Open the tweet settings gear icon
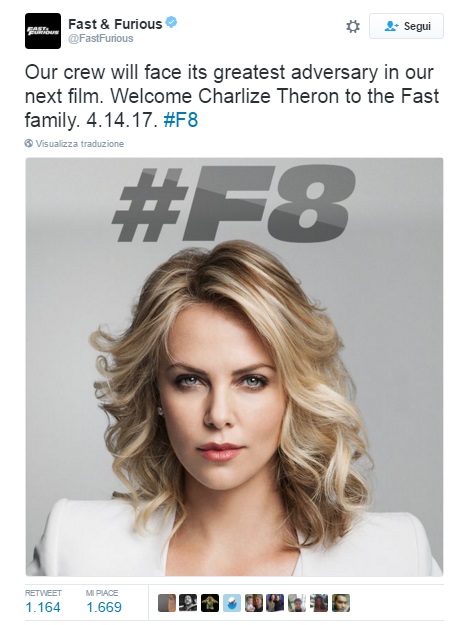Screen dimensions: 469x625 pos(353,27)
